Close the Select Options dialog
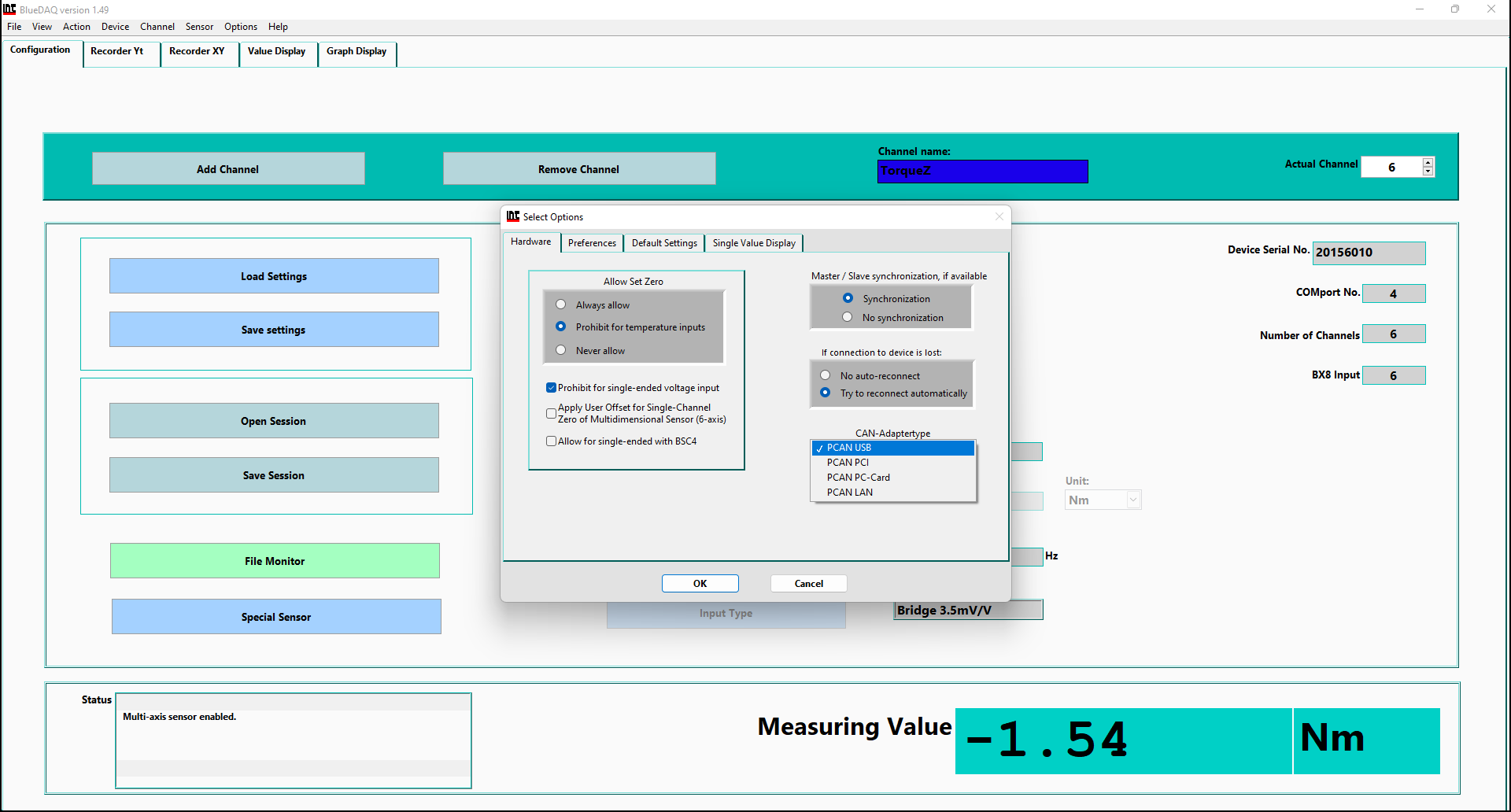The width and height of the screenshot is (1511, 812). click(x=999, y=217)
